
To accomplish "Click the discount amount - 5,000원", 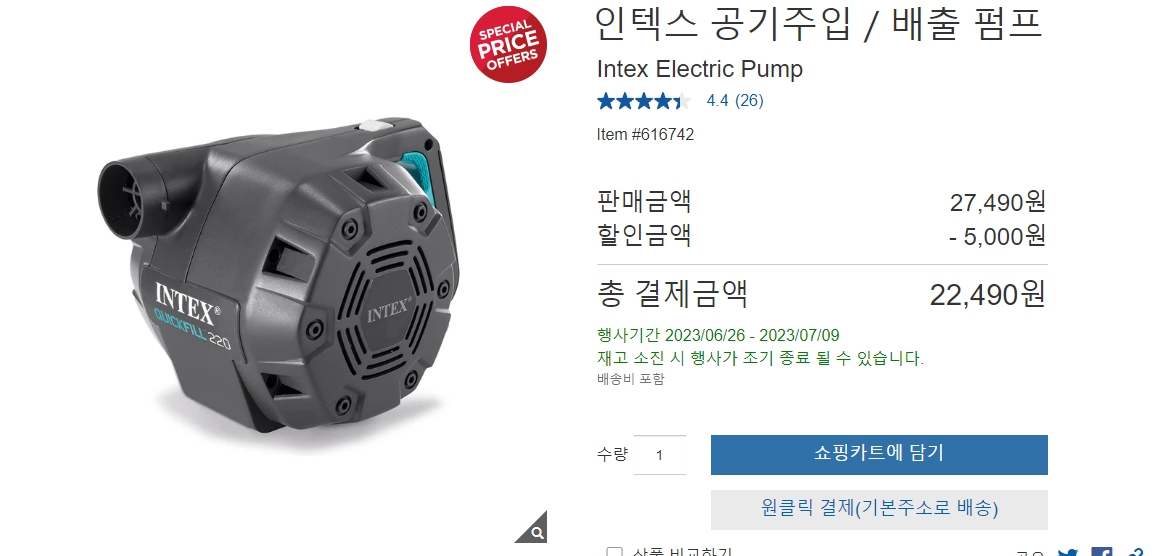I will pyautogui.click(x=998, y=236).
